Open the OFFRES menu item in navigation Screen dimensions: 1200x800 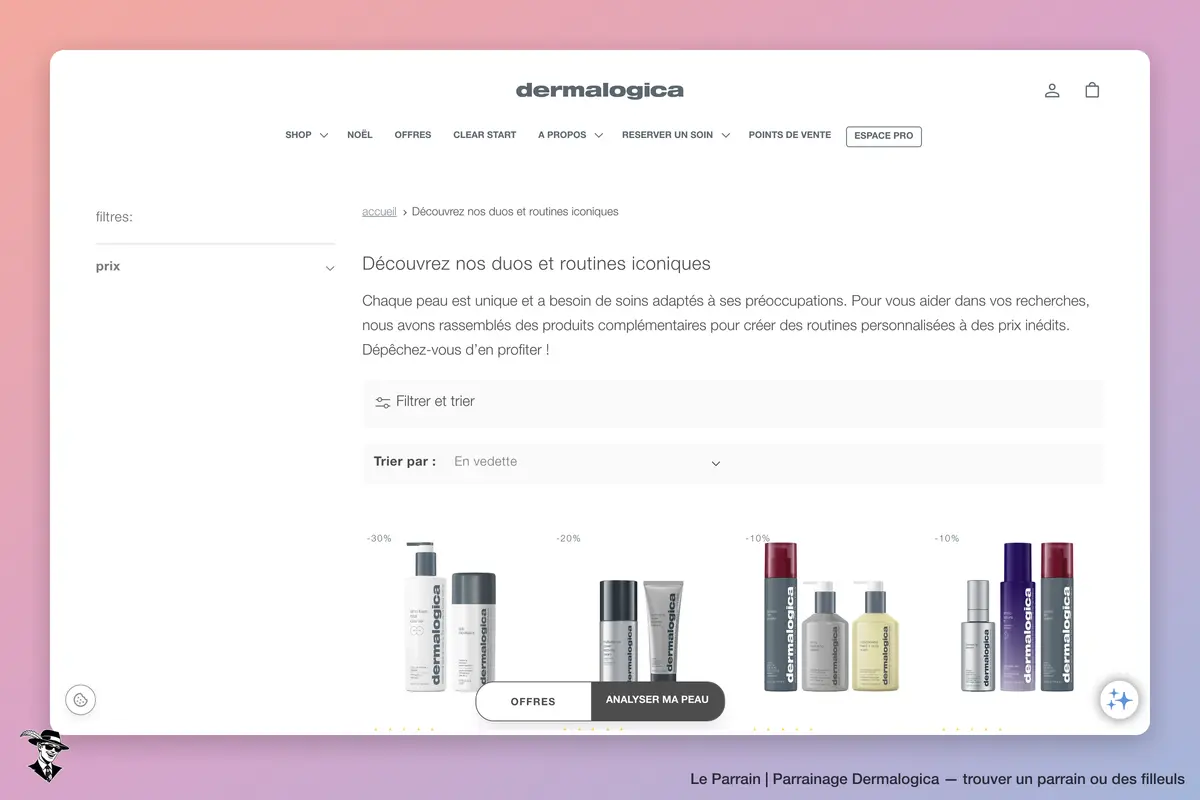pyautogui.click(x=413, y=135)
